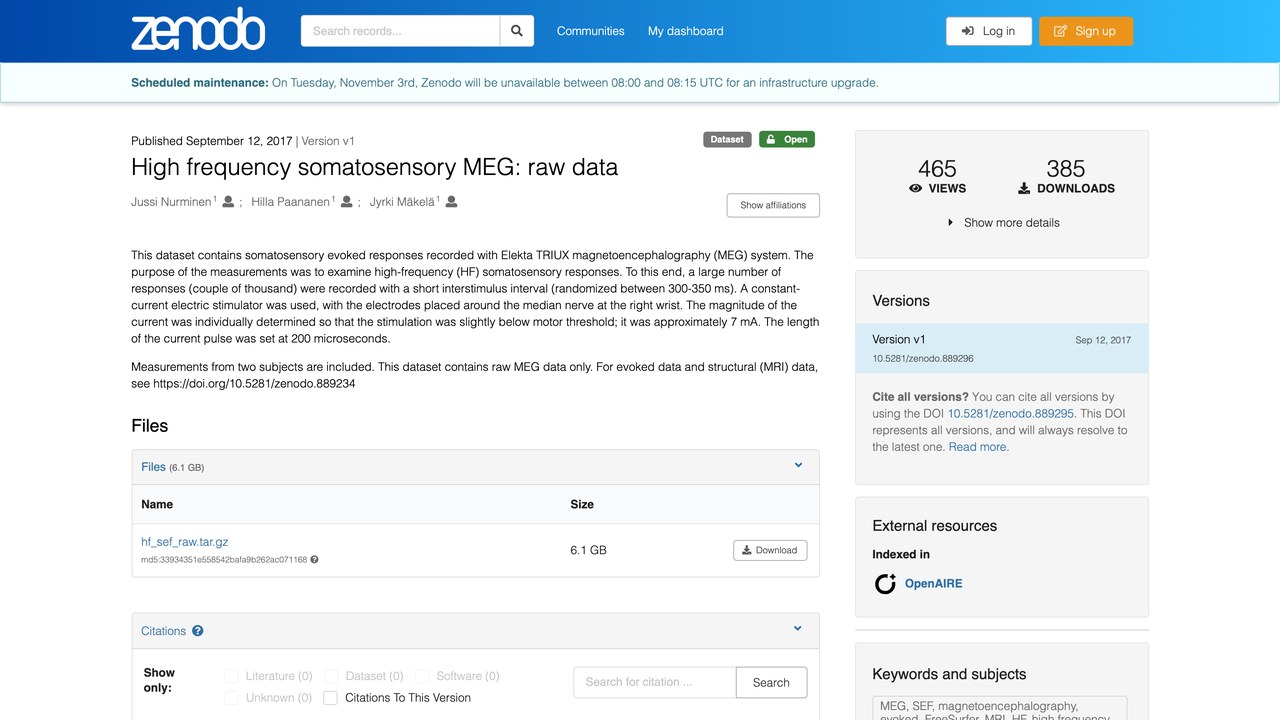Viewport: 1280px width, 720px height.
Task: Open My dashboard
Action: point(686,31)
